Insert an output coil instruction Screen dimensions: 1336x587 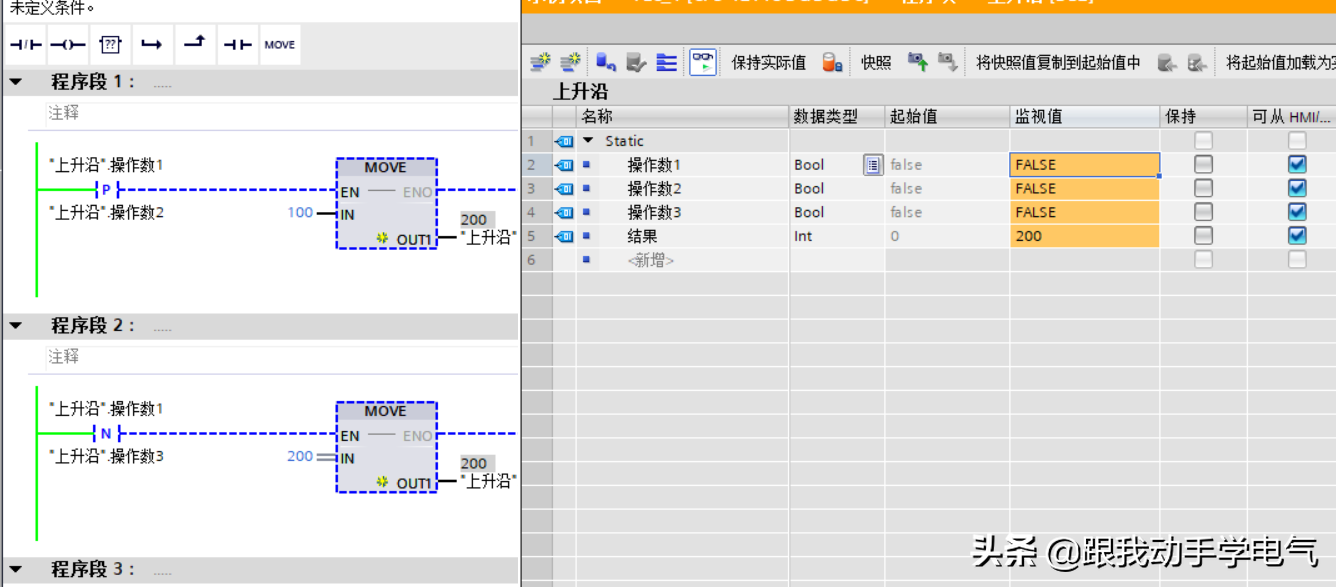68,45
